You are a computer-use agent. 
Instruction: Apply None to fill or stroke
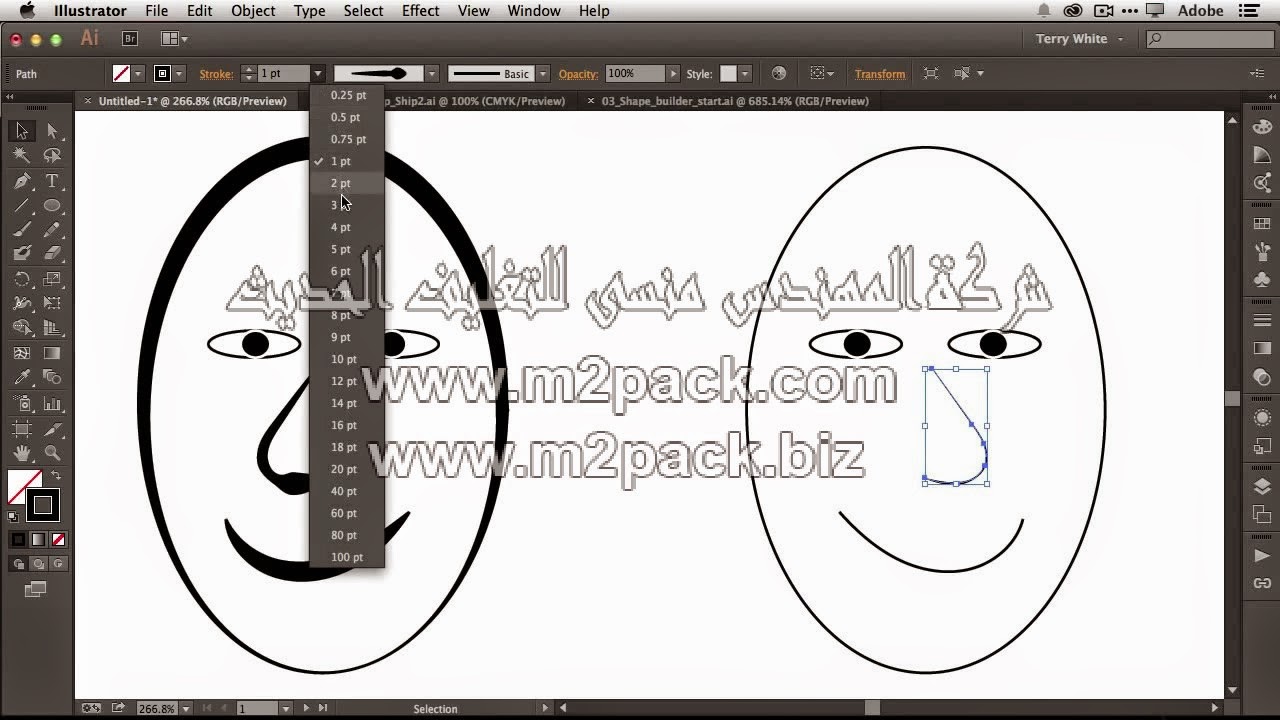click(x=58, y=540)
